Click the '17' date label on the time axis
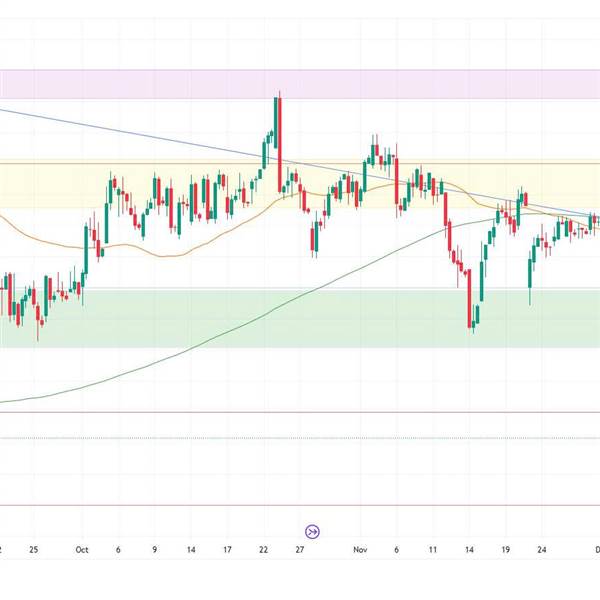Image resolution: width=600 pixels, height=600 pixels. (x=227, y=549)
